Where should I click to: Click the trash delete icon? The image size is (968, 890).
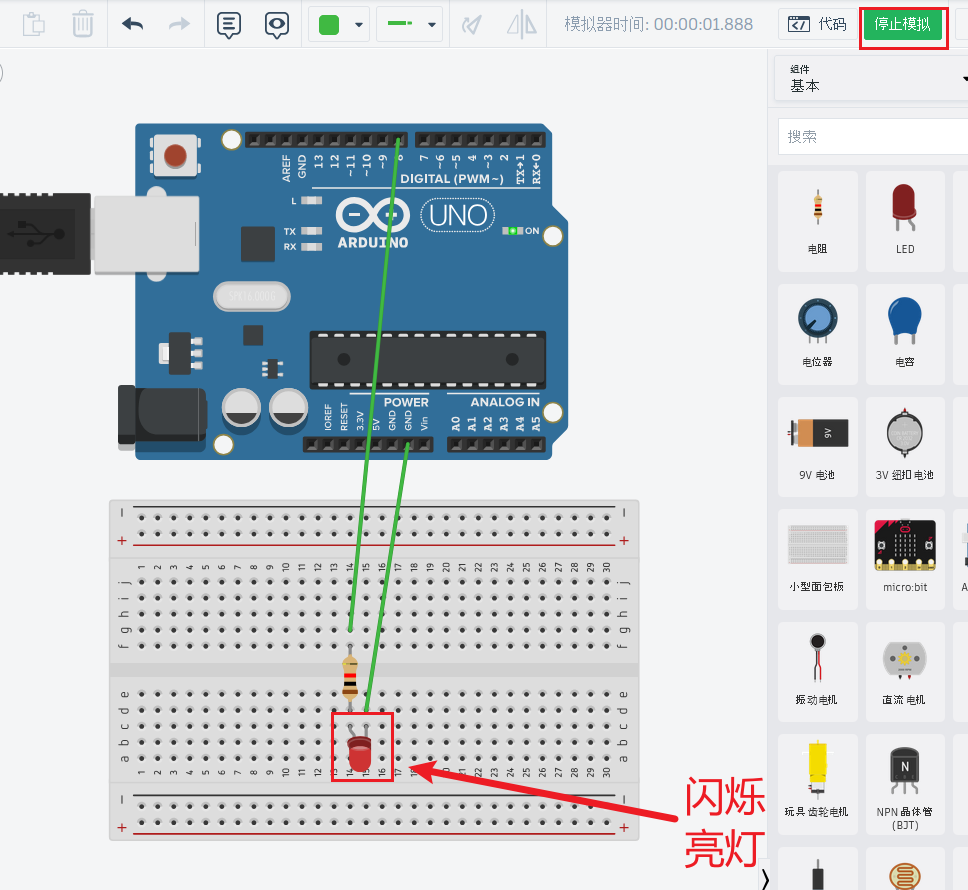82,25
